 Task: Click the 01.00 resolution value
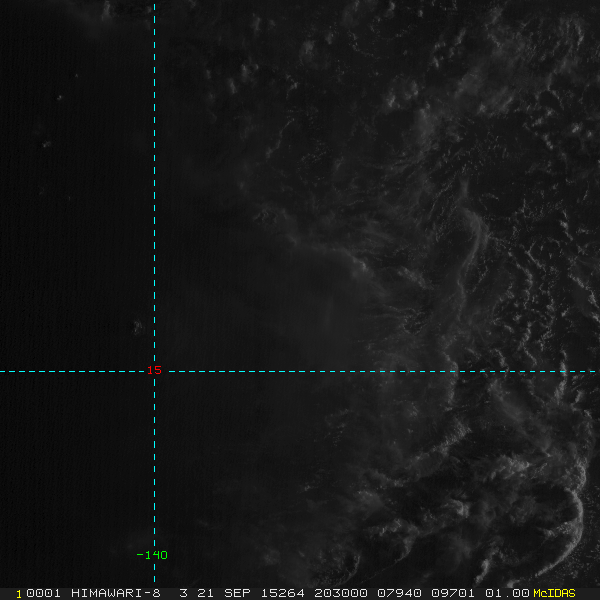[x=507, y=593]
